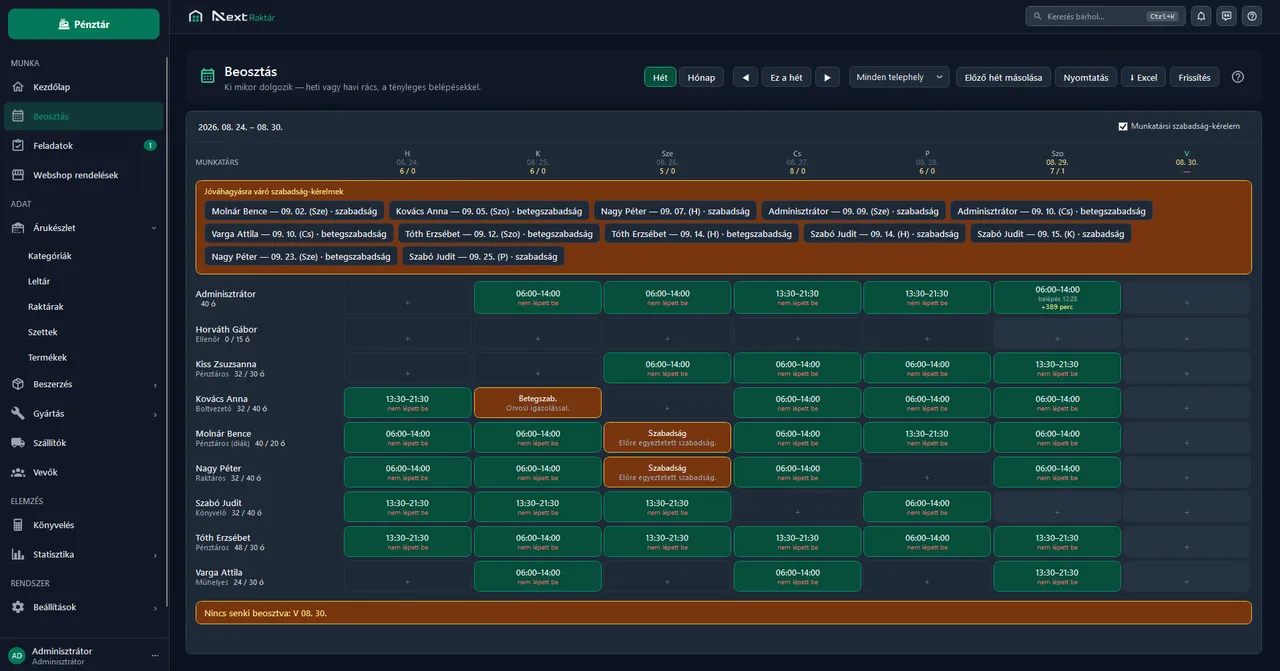
Task: Open Kovács Anna's orange Betegszab. cell
Action: tap(538, 402)
